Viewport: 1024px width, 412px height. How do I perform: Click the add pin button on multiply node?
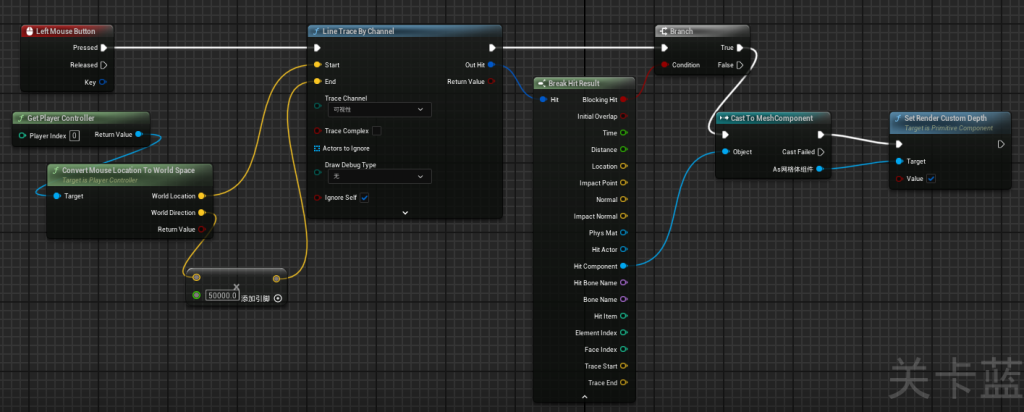click(x=278, y=297)
